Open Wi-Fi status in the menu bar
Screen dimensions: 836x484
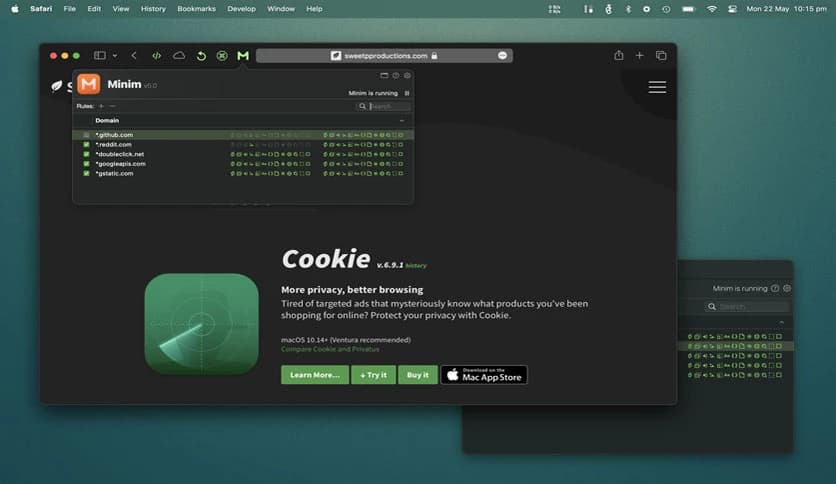[x=712, y=9]
